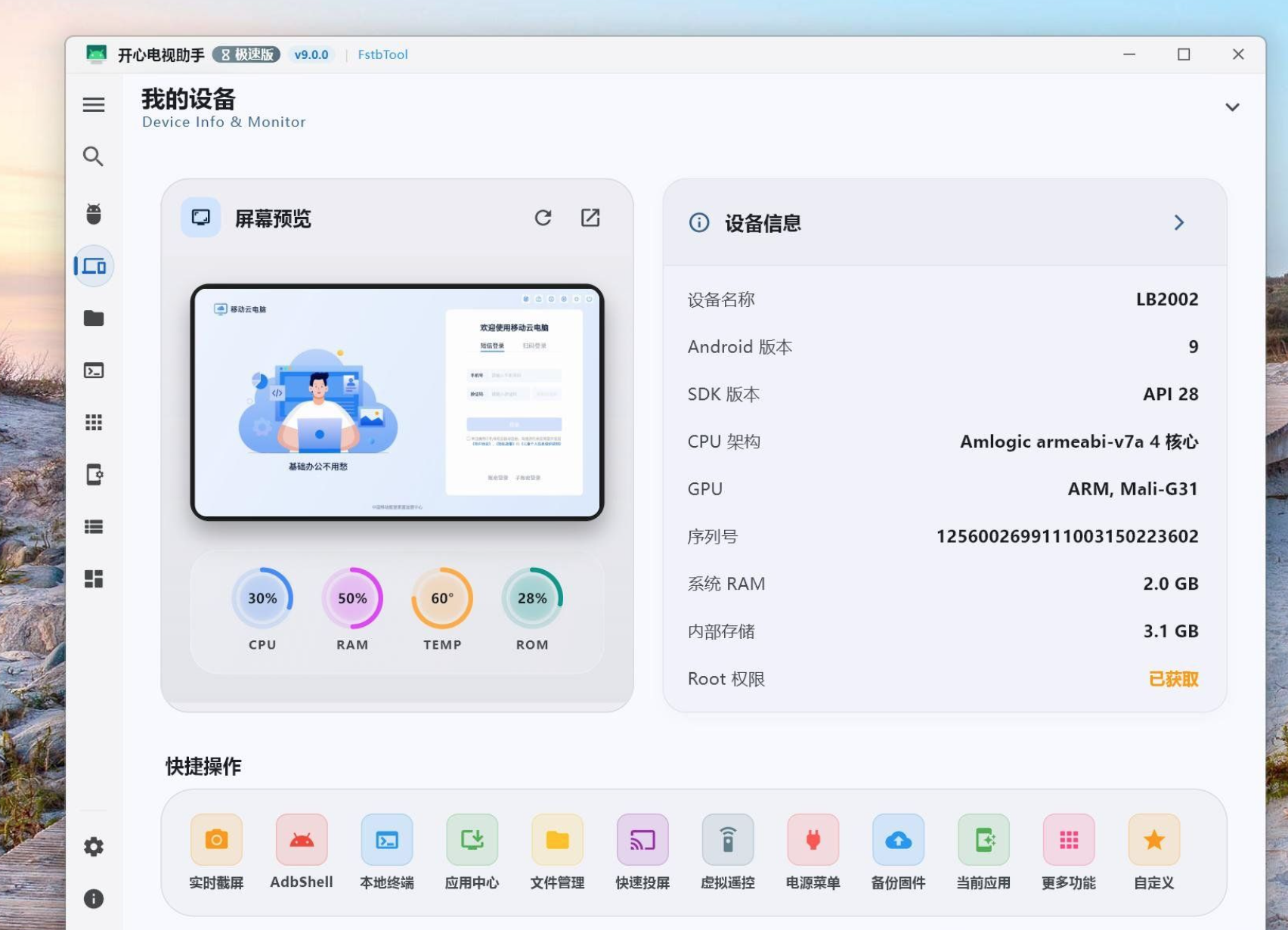Click device name value LB2002

(1167, 299)
